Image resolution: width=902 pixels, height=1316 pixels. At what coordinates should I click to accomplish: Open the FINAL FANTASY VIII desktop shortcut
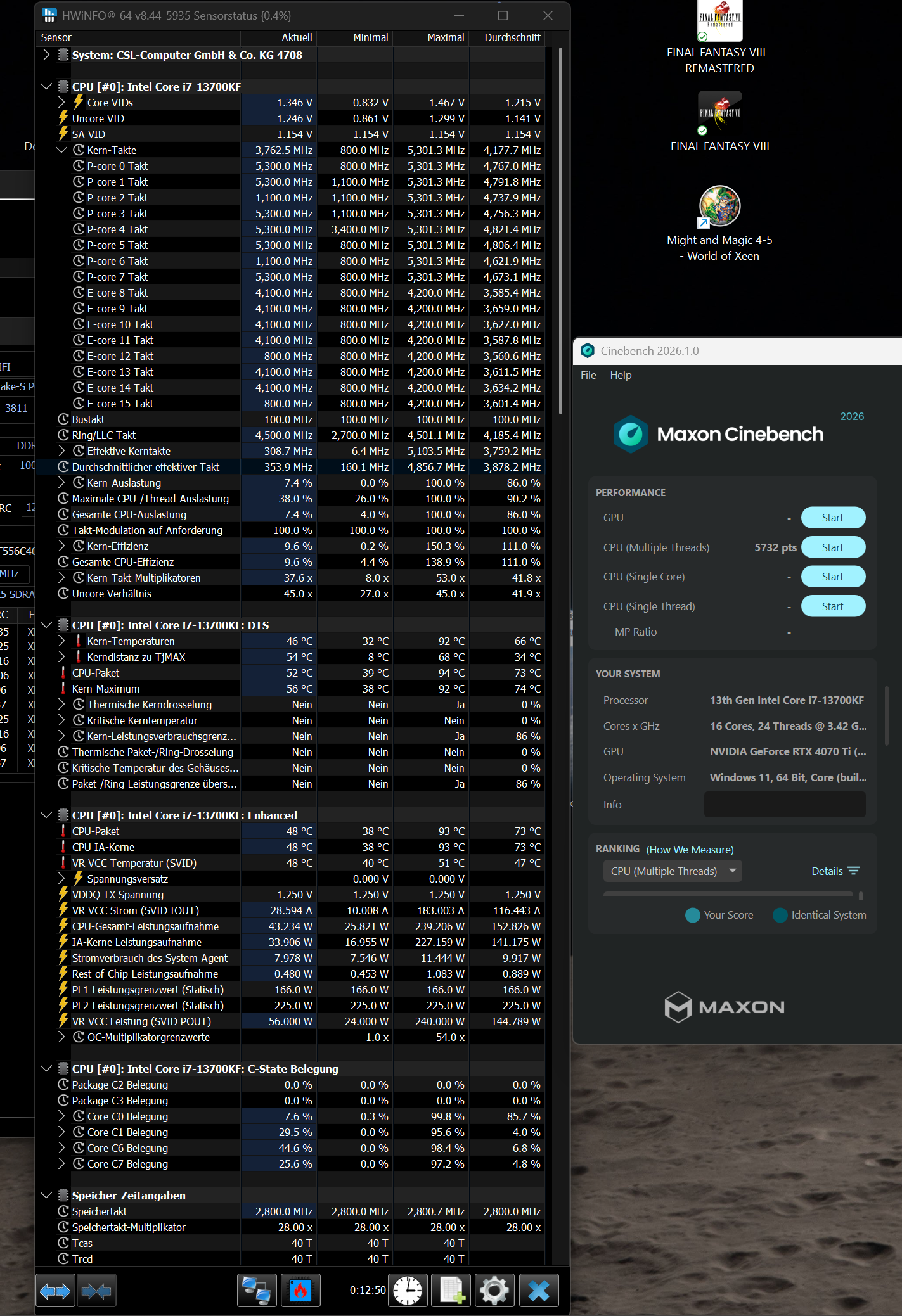(720, 122)
